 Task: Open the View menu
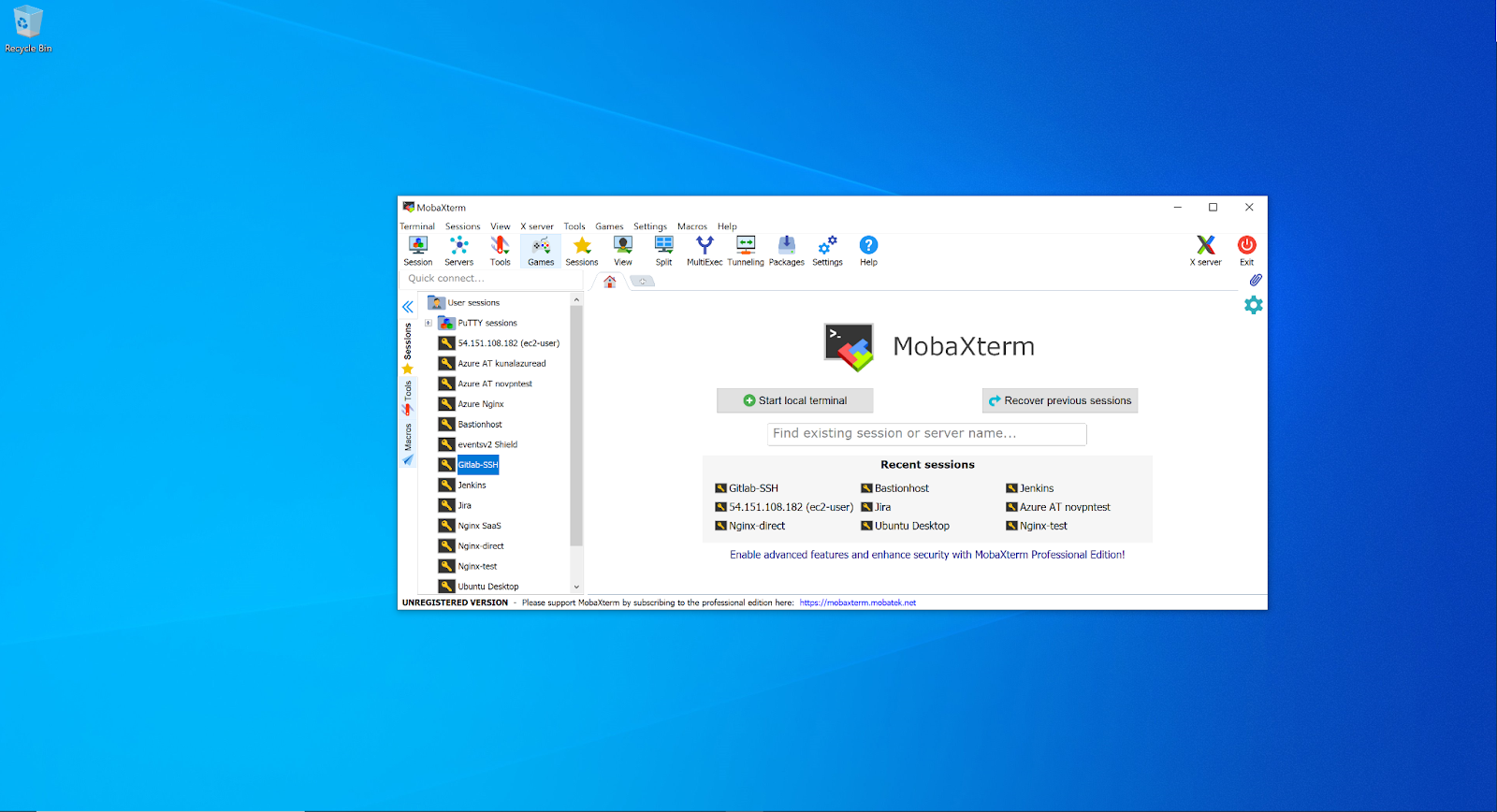coord(501,226)
